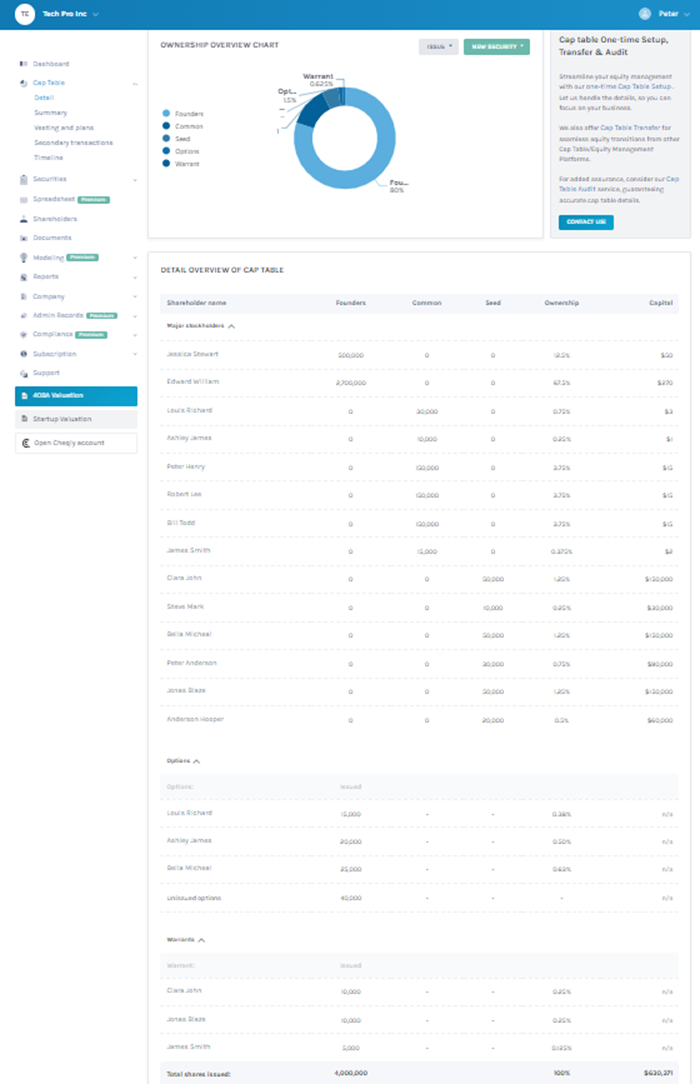Click the Support headset icon
The width and height of the screenshot is (700, 1084).
coord(23,373)
